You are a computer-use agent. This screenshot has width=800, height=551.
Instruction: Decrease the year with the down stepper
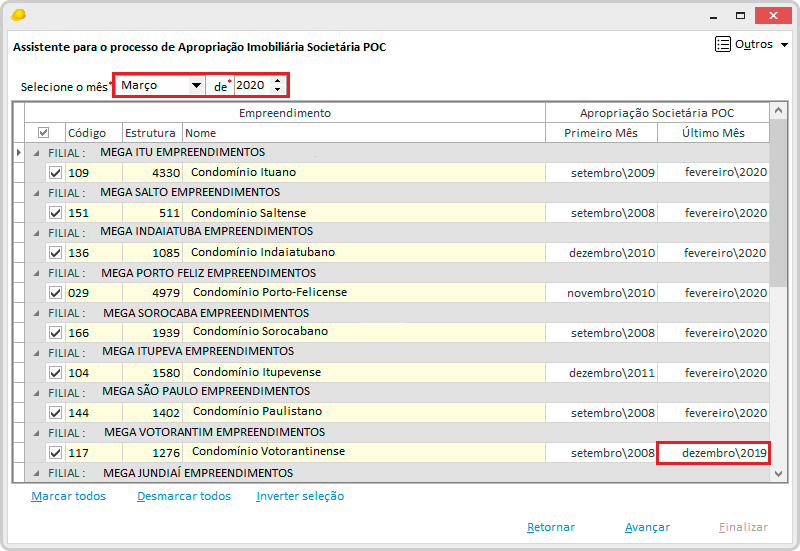tap(277, 90)
